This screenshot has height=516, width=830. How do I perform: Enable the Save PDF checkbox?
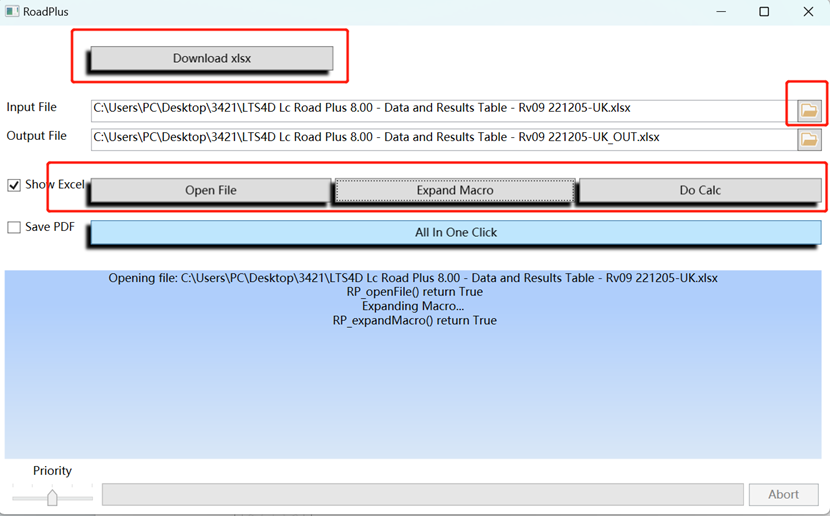(14, 227)
